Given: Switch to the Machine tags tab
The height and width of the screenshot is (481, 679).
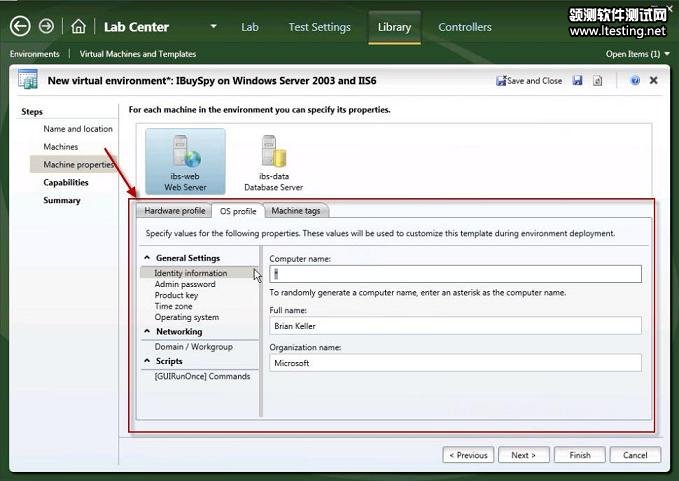Looking at the screenshot, I should (x=297, y=211).
